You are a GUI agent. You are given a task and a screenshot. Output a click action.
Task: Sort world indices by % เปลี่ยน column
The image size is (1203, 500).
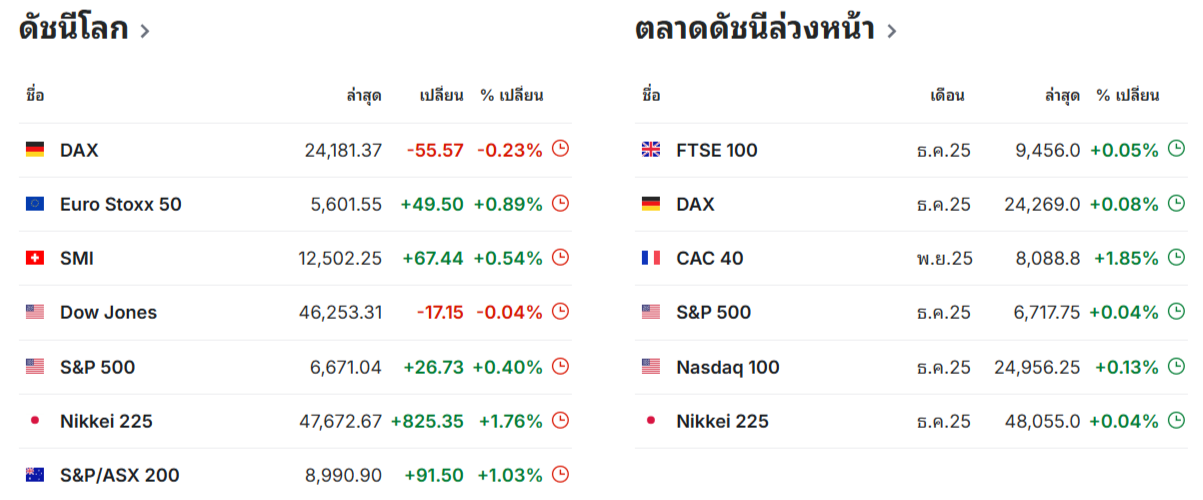coord(511,96)
